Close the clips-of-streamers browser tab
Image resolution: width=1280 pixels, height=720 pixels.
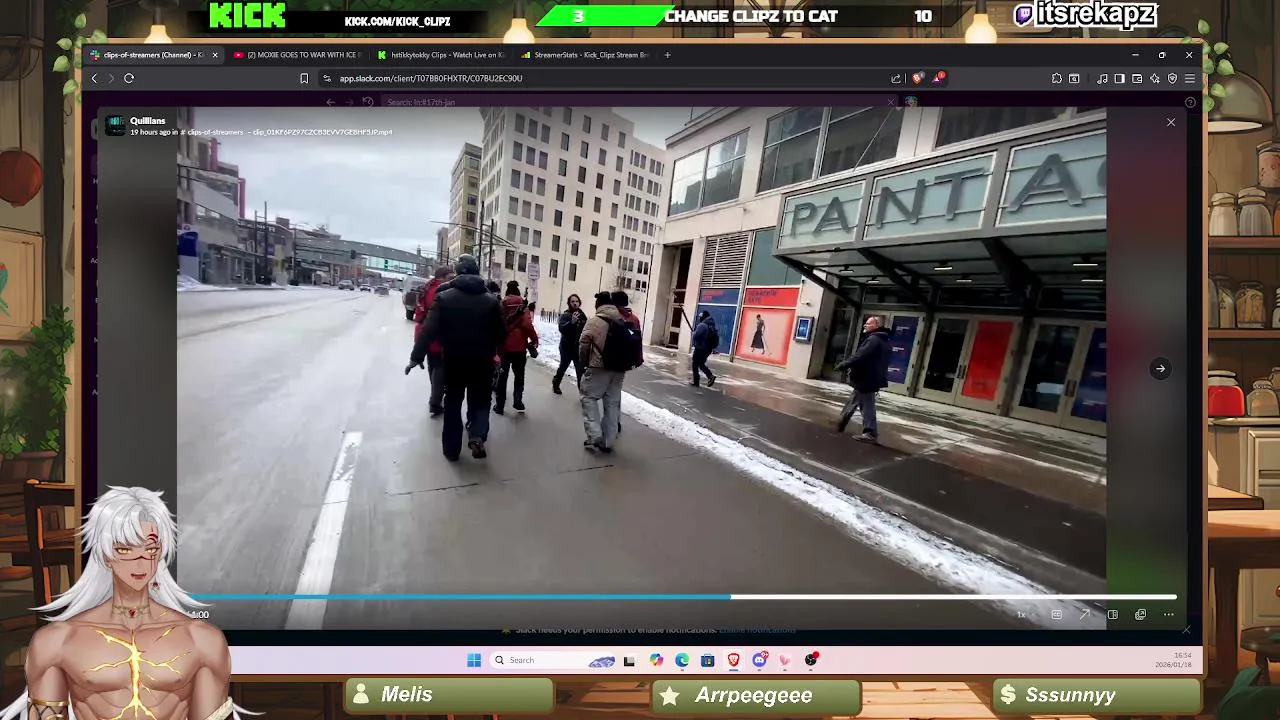214,55
